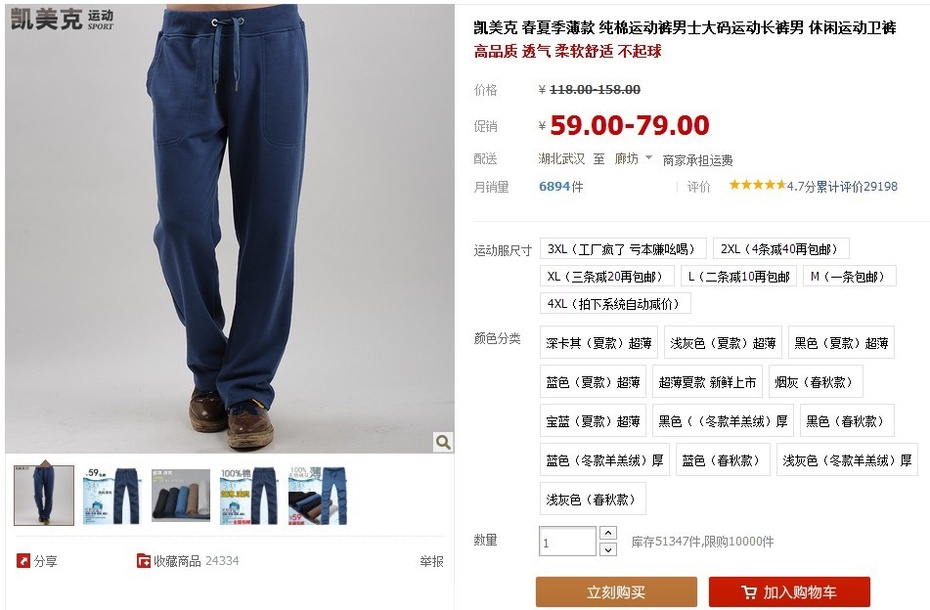Pick color 深卡其（夏款）超薄
Image resolution: width=930 pixels, height=610 pixels.
click(x=598, y=342)
